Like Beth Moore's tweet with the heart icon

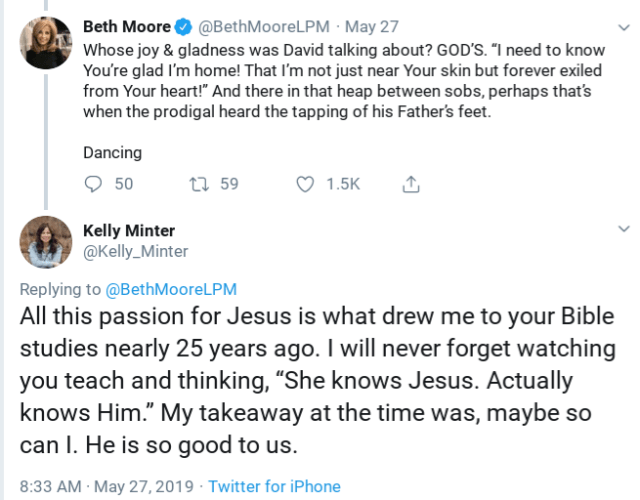pyautogui.click(x=306, y=183)
